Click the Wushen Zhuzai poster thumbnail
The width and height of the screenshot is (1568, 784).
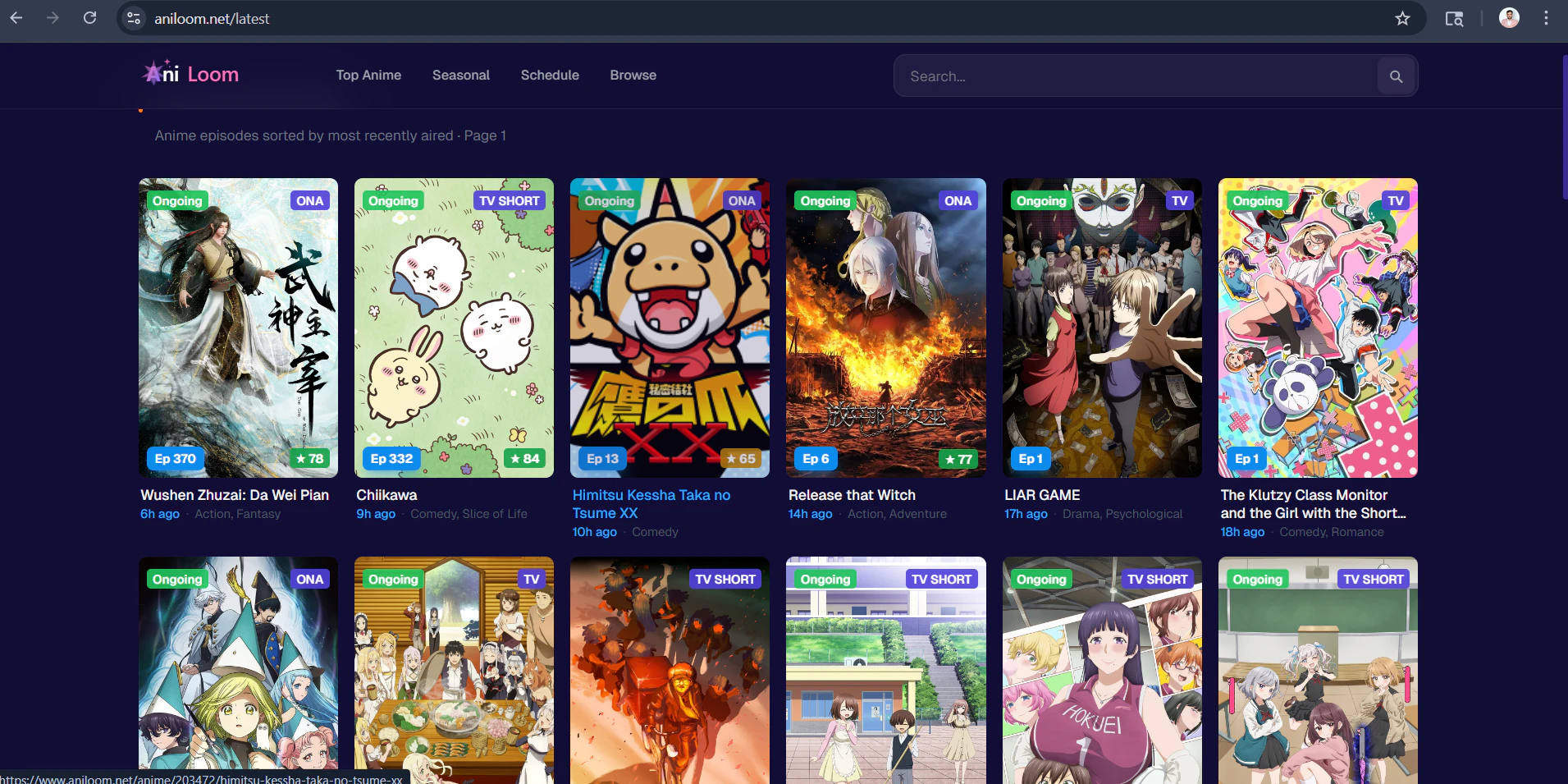click(238, 328)
